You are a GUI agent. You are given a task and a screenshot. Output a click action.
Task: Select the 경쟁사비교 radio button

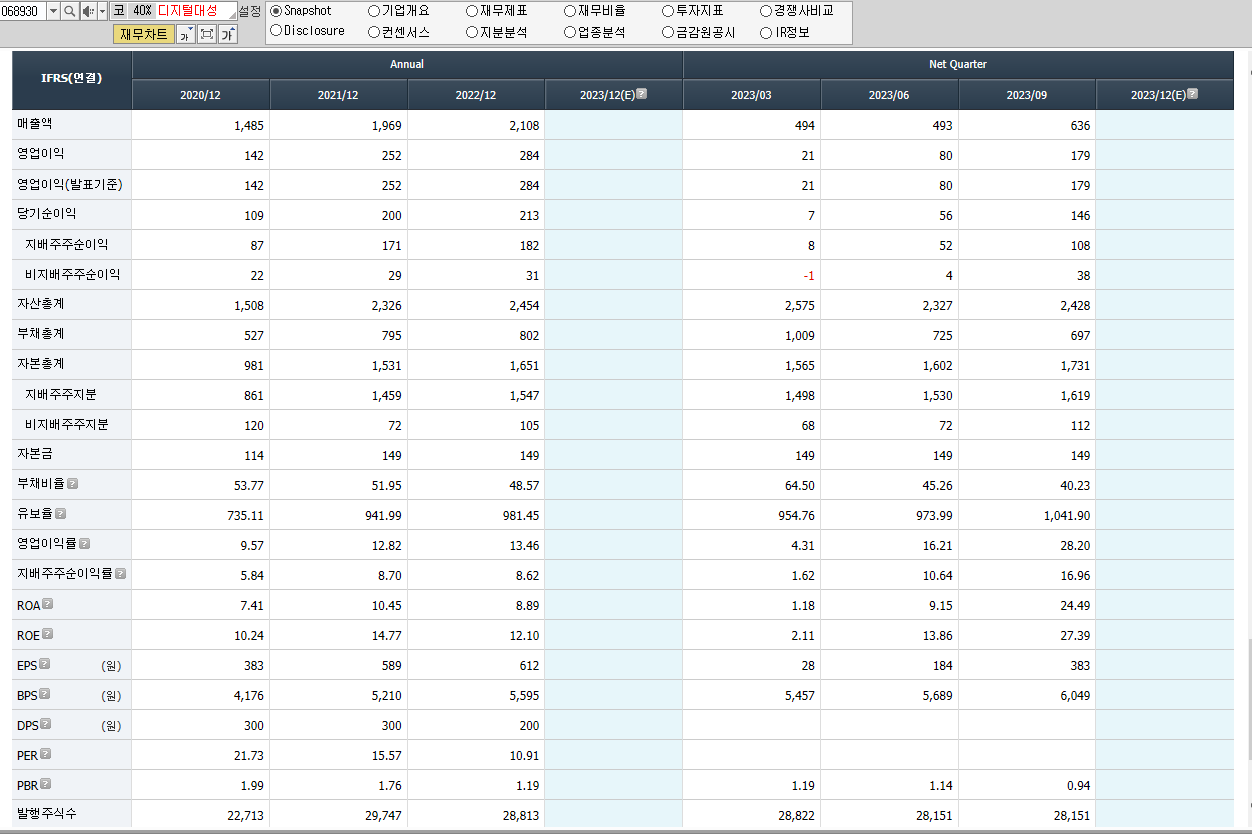766,11
